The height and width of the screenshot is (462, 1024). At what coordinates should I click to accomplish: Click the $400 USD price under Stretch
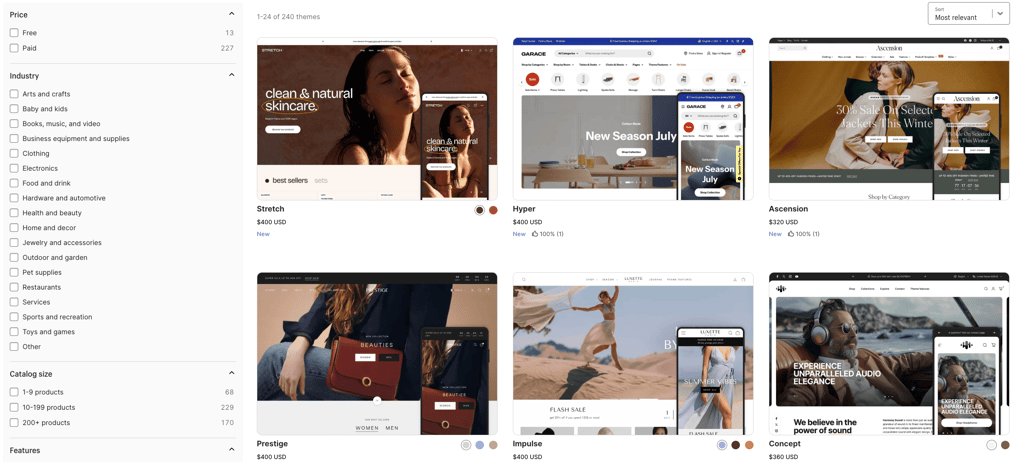(x=272, y=222)
